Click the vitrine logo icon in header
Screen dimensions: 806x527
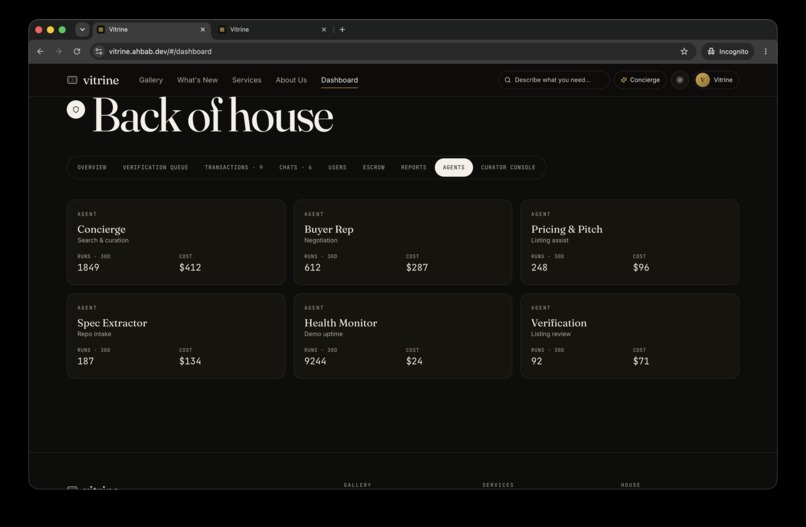point(72,80)
